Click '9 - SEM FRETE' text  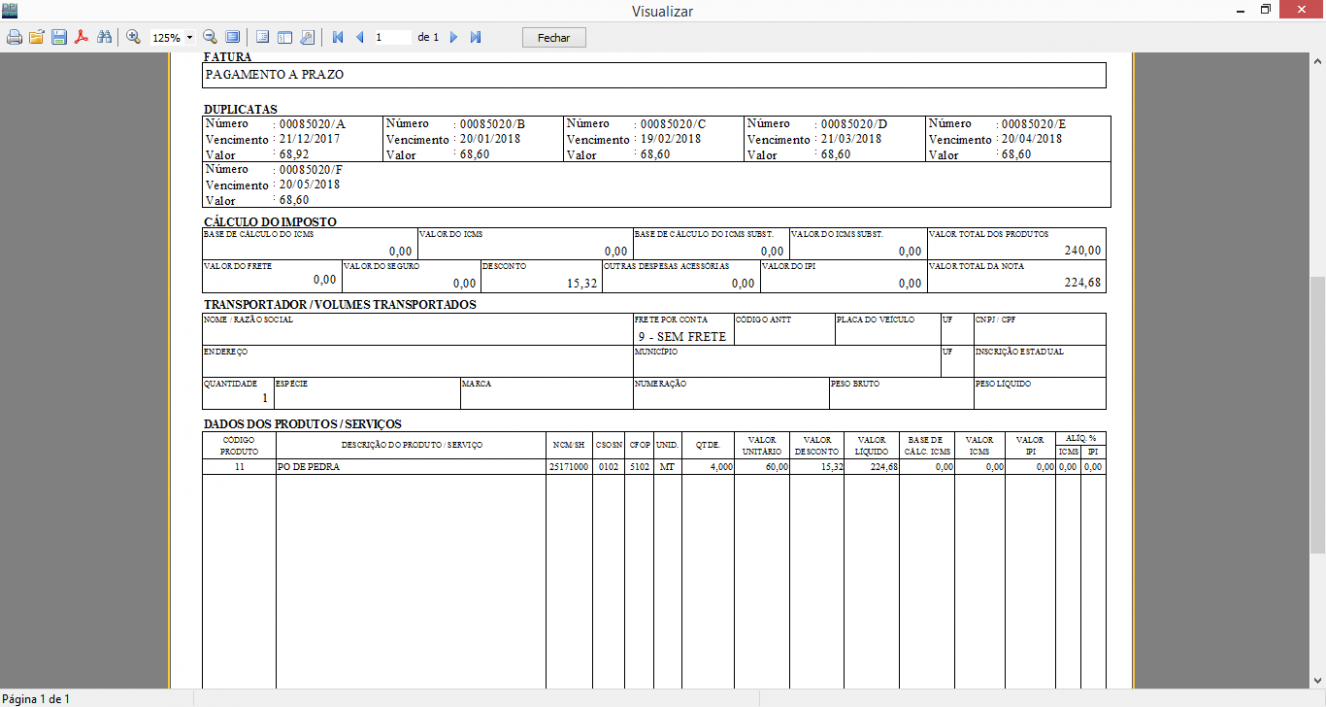682,337
